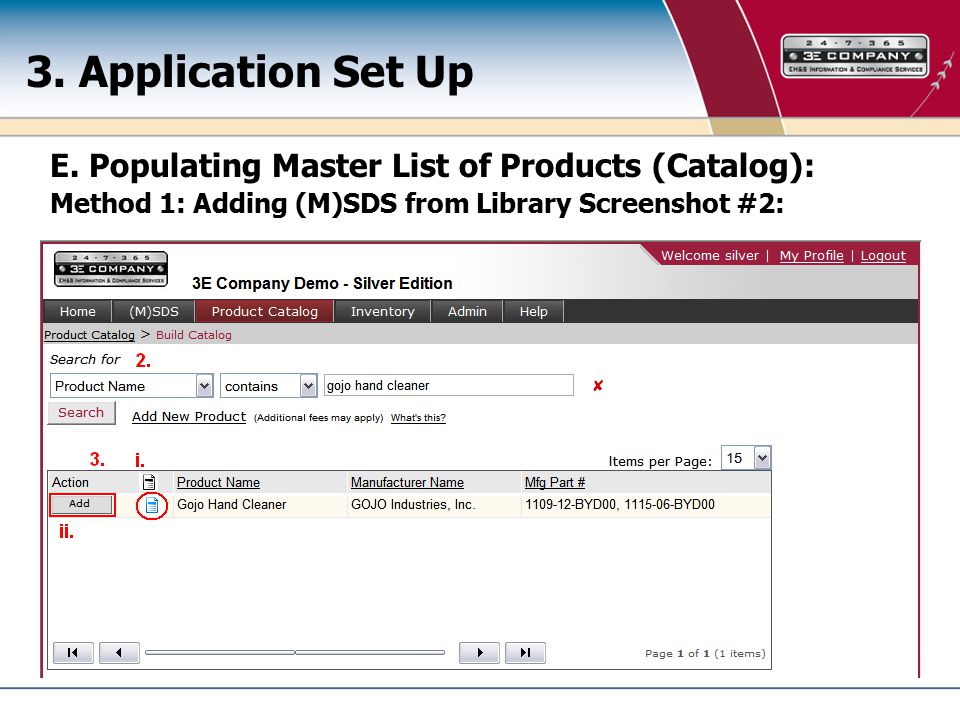
Task: Open the Home menu tab
Action: [x=78, y=312]
